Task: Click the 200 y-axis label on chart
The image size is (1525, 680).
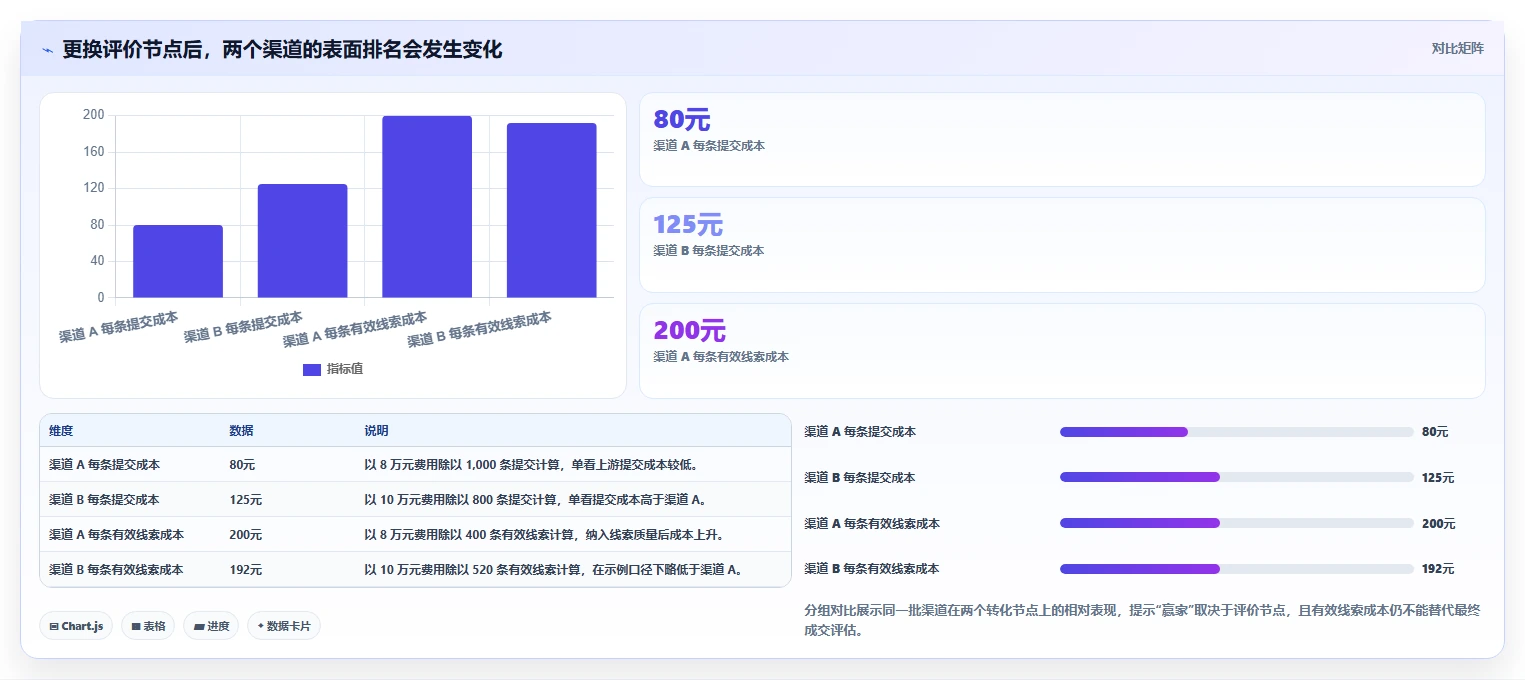Action: point(94,115)
